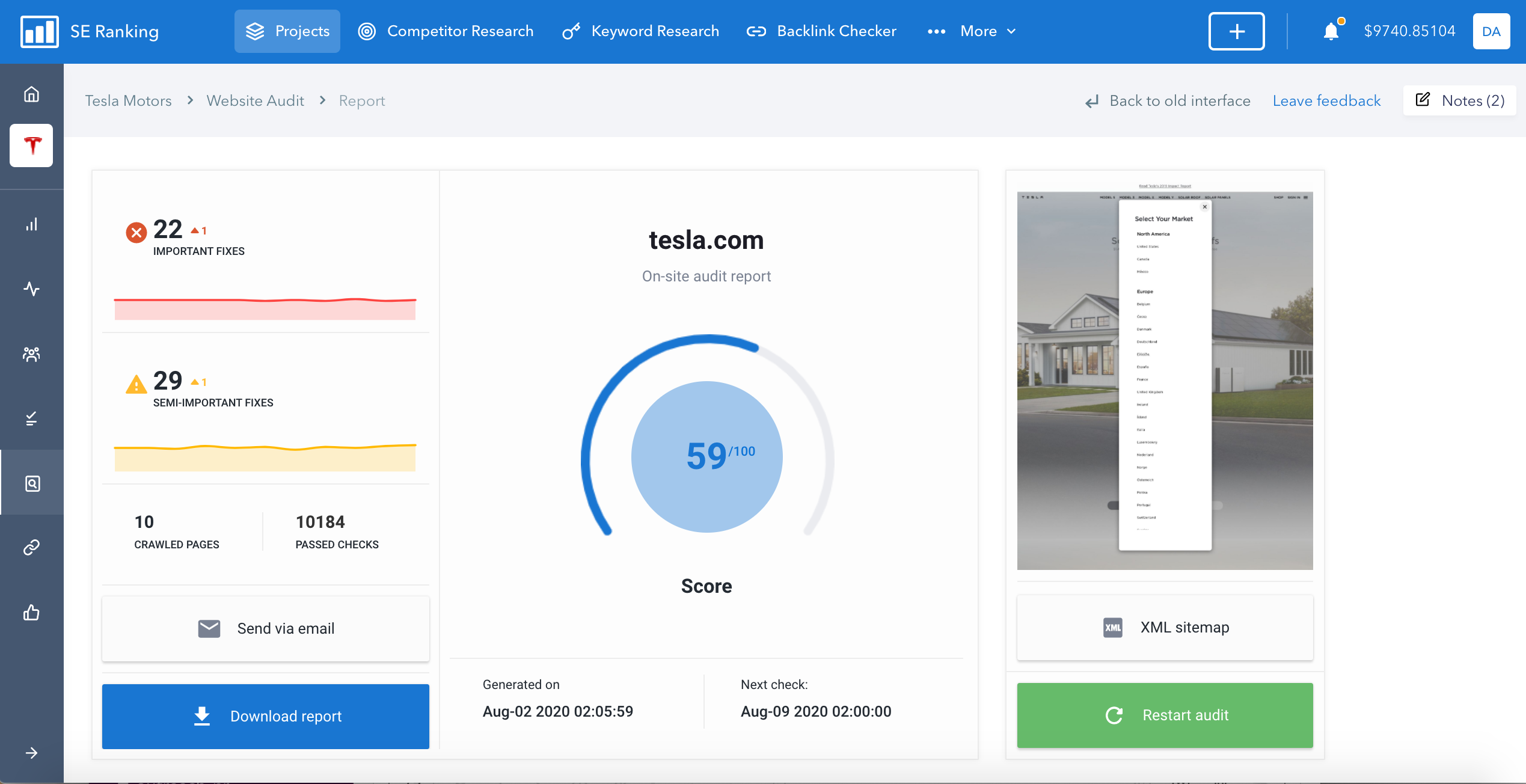Click Back to old interface link

click(x=1168, y=101)
